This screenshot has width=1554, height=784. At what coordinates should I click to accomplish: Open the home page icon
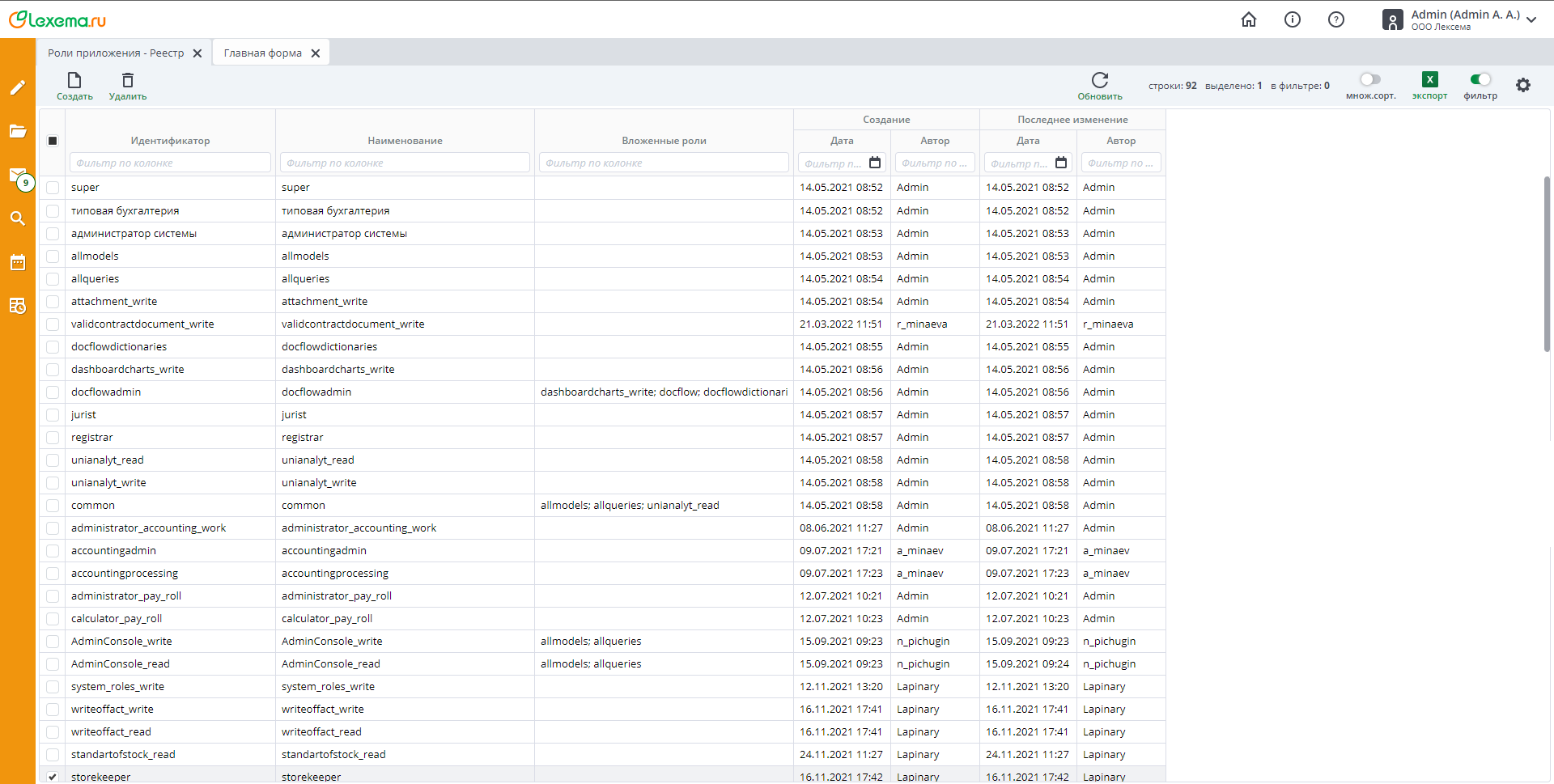[1249, 19]
